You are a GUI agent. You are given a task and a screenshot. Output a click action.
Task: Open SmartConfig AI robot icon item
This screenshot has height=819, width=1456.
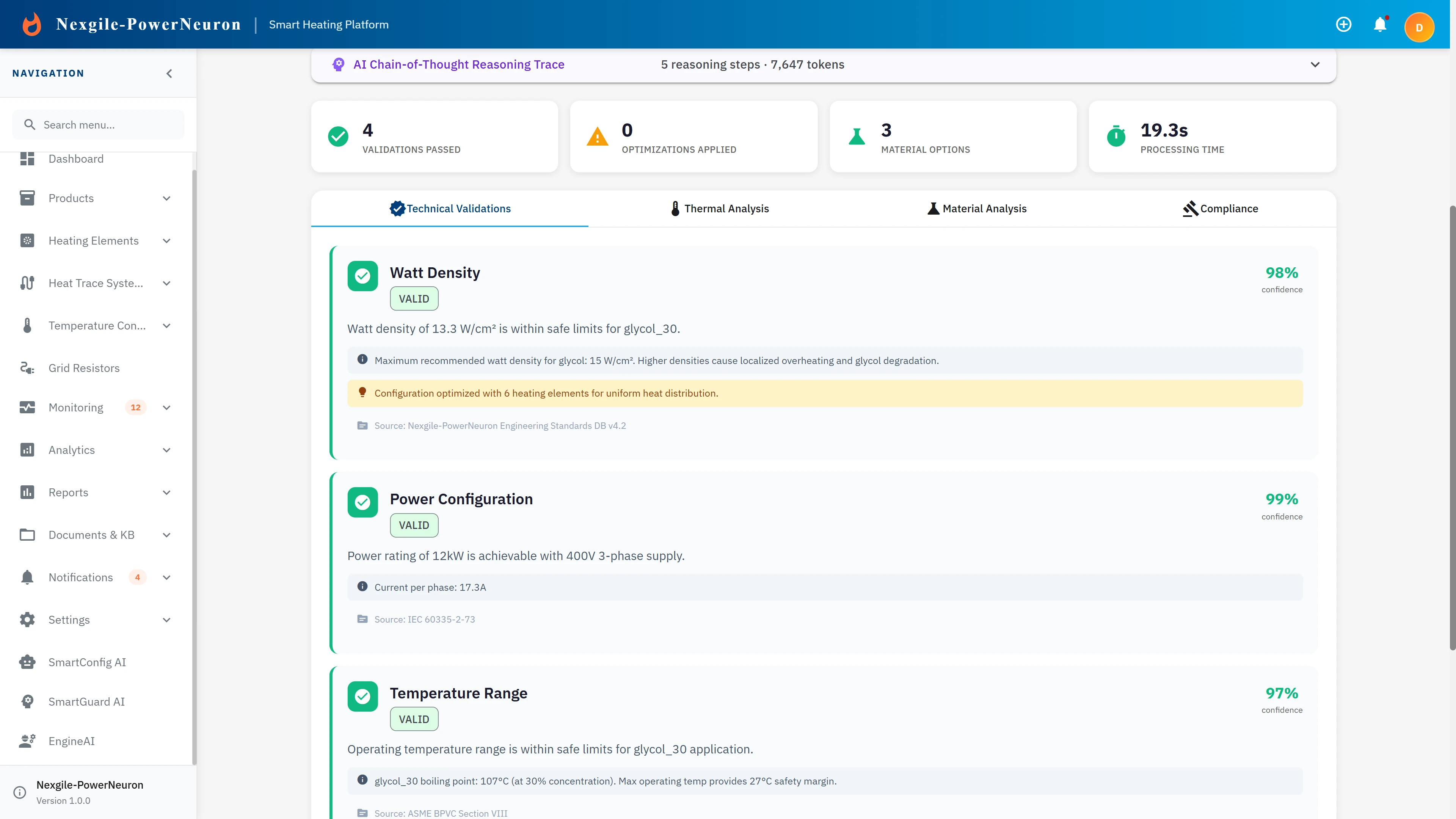(27, 662)
